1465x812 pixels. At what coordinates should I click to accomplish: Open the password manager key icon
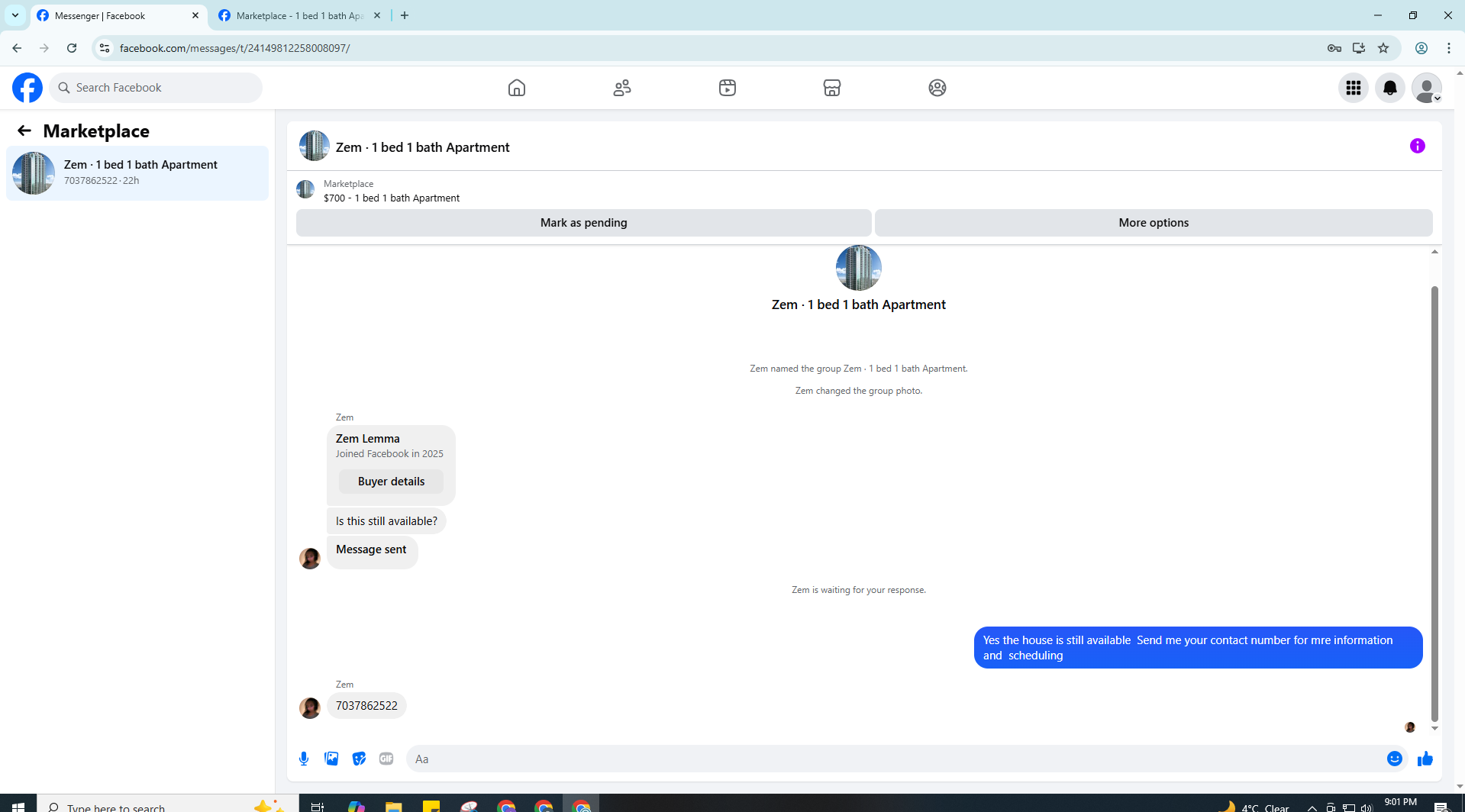pyautogui.click(x=1334, y=48)
